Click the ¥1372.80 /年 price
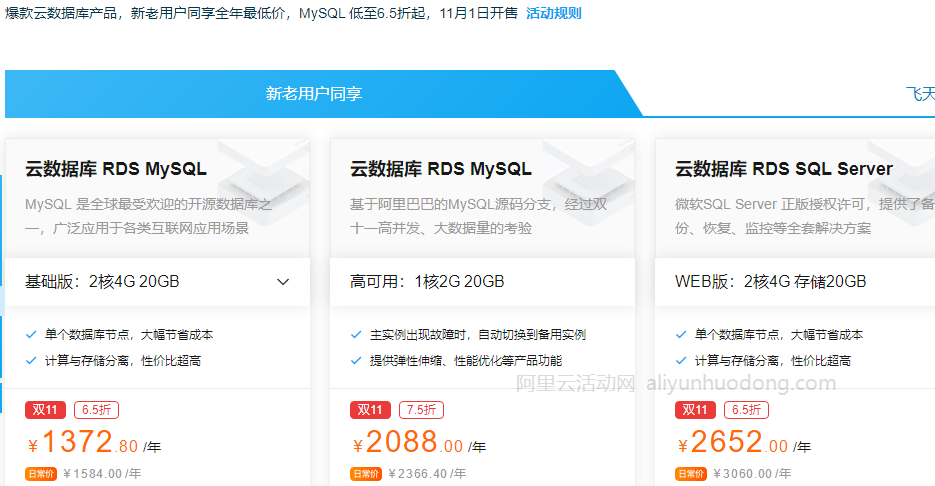The width and height of the screenshot is (935, 486). point(94,443)
